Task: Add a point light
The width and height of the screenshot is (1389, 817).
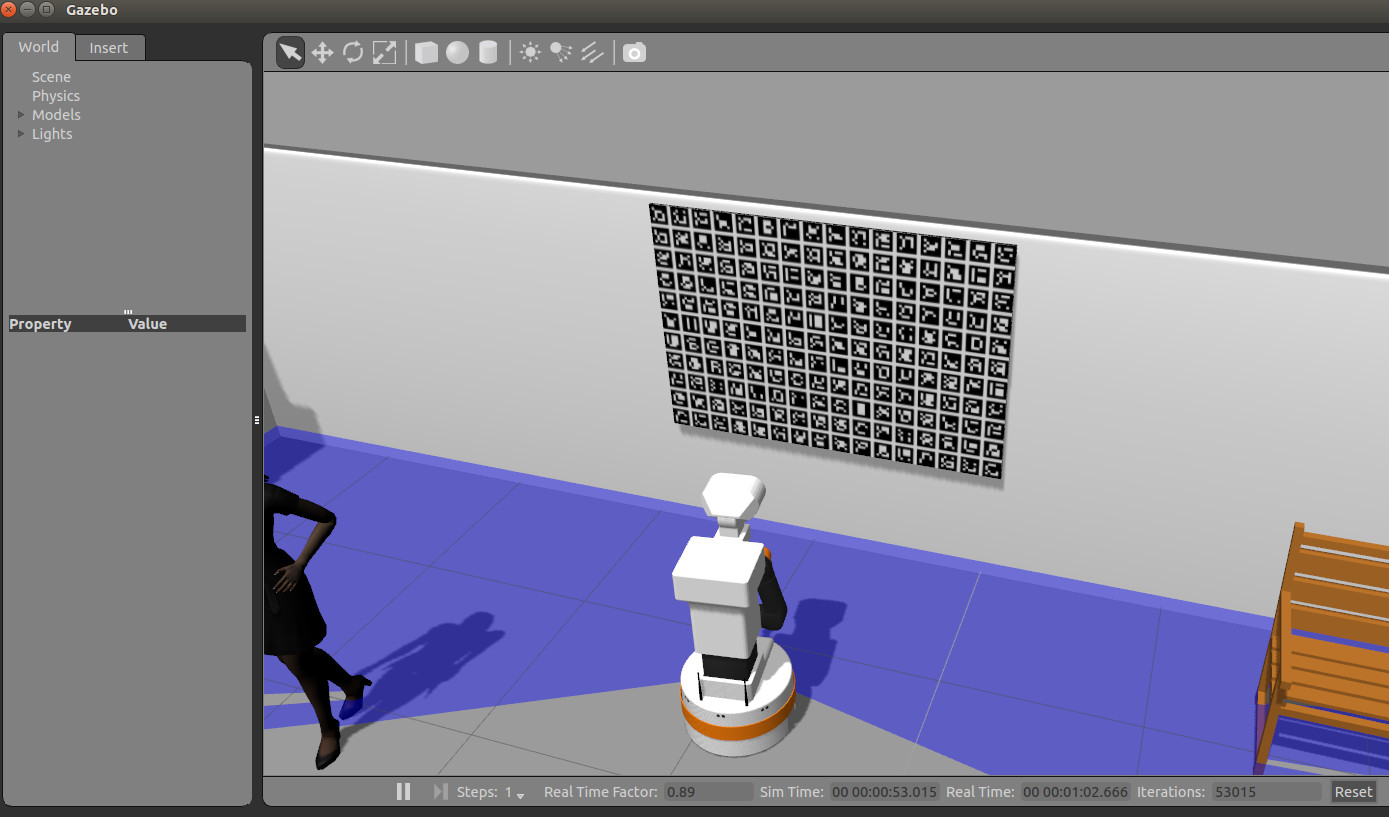Action: tap(530, 53)
